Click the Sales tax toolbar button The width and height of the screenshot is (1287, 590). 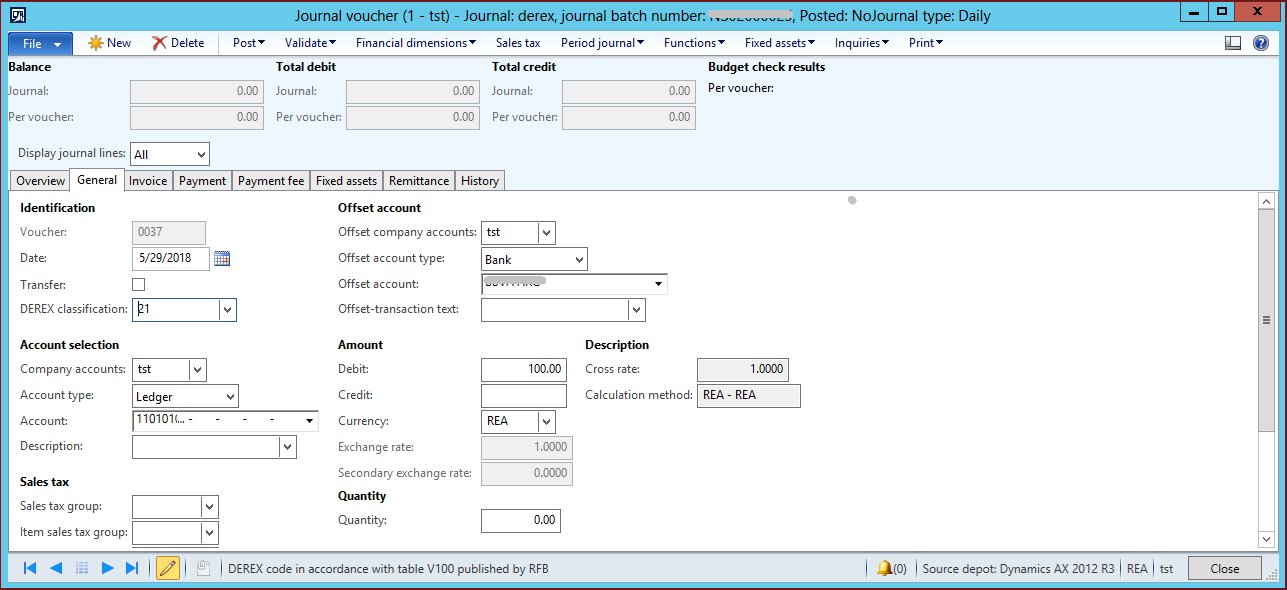(518, 43)
